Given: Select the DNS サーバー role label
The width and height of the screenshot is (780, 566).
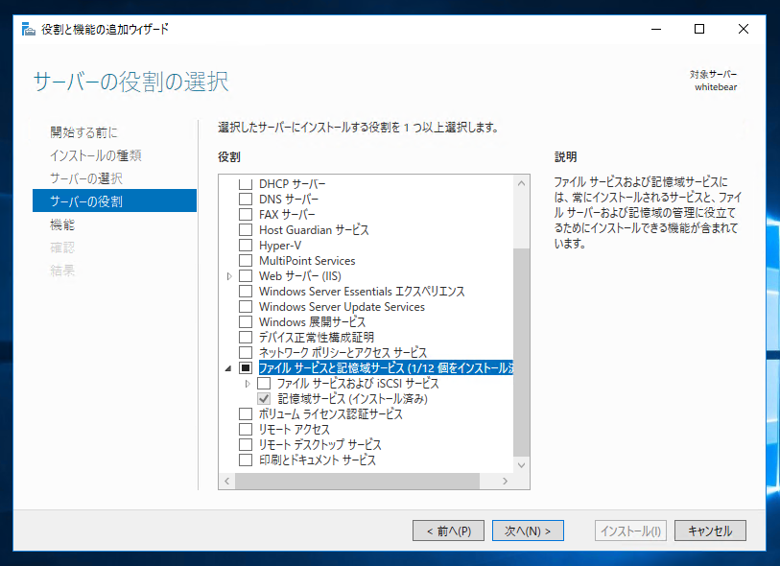Looking at the screenshot, I should pyautogui.click(x=289, y=199).
